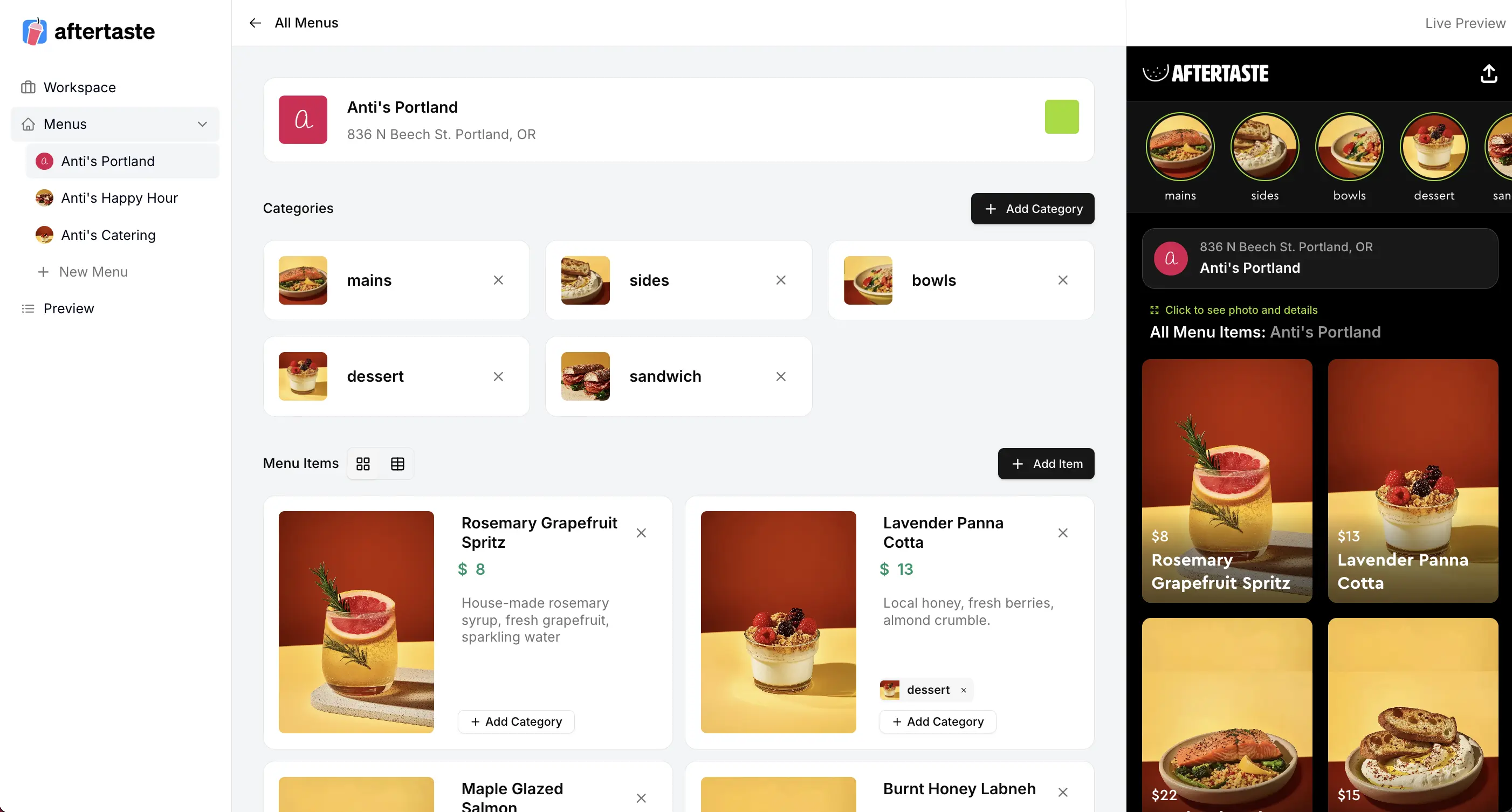Switch menu items to table view
Viewport: 1512px width, 812px height.
(397, 464)
